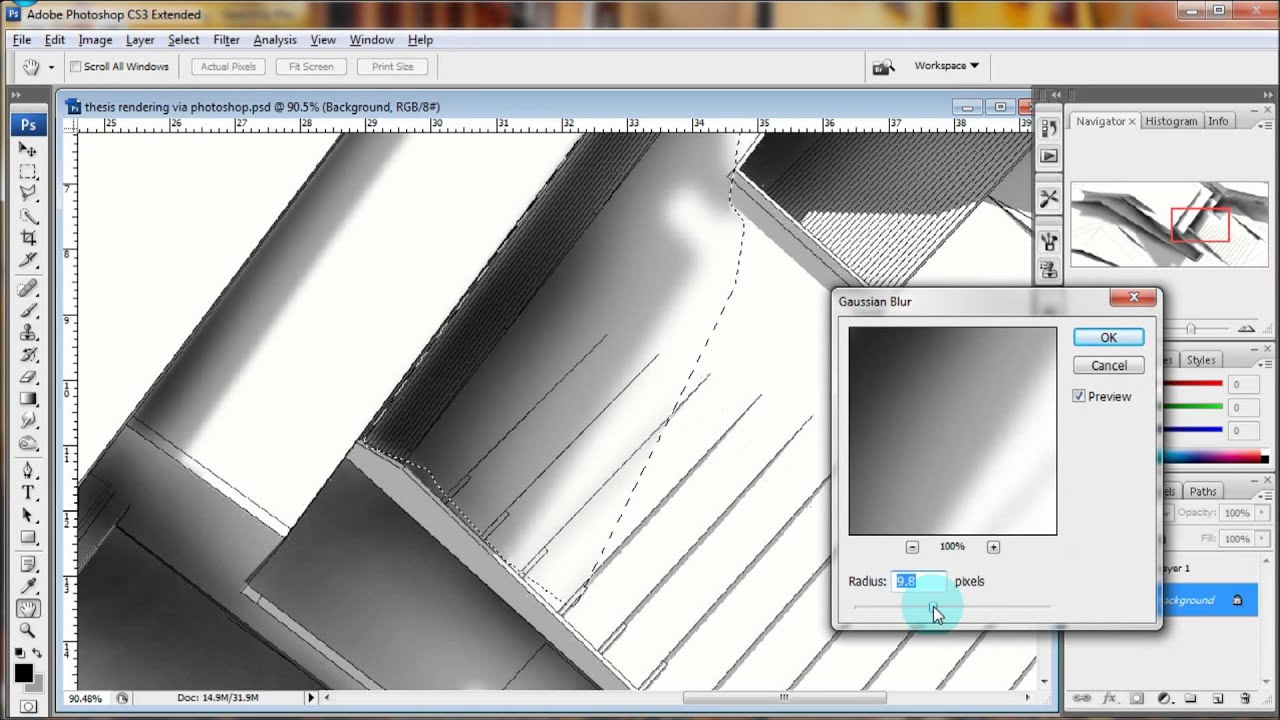Select the Gradient tool
Screen dimensions: 1280x720
28,399
